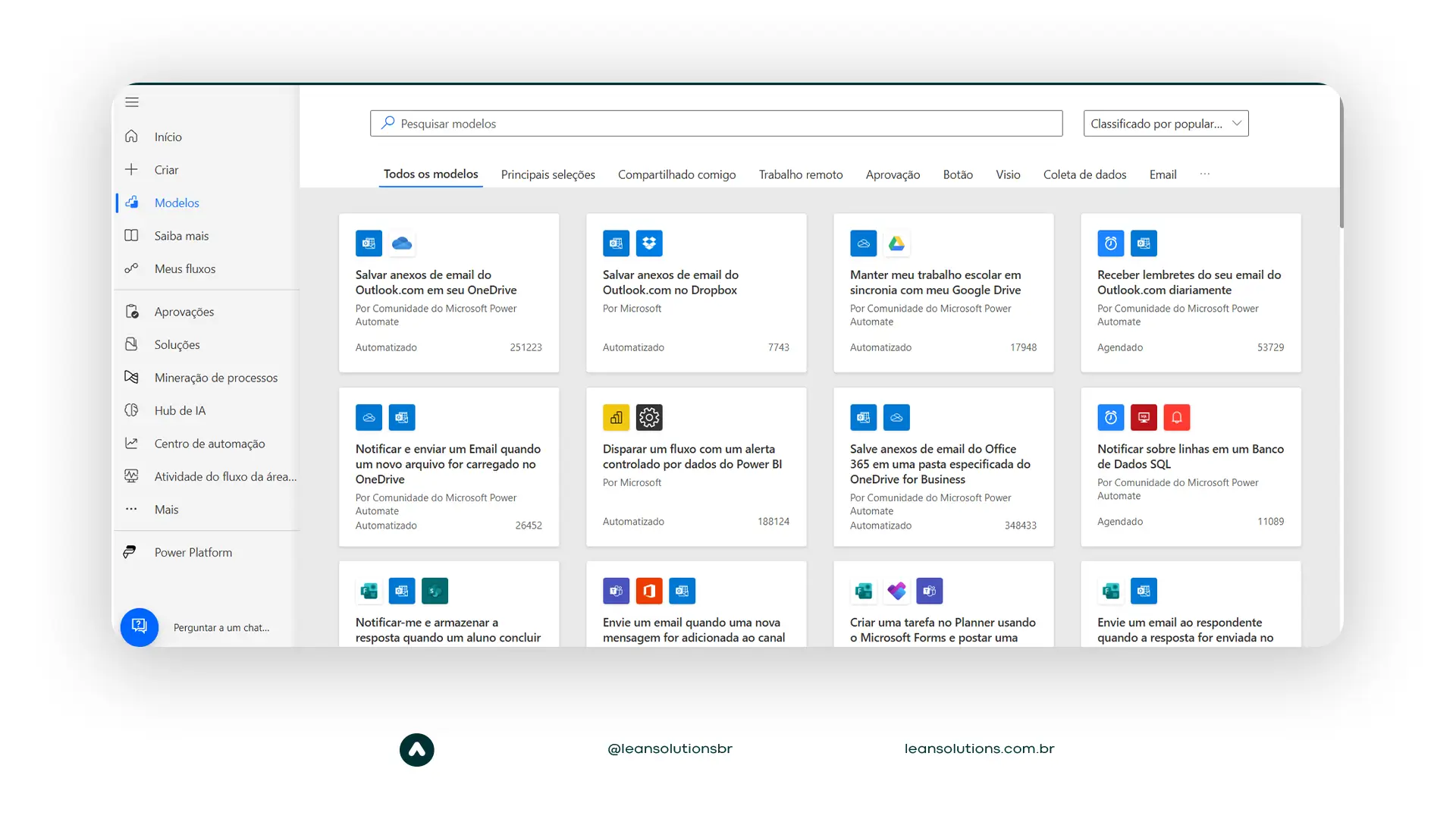This screenshot has height=819, width=1456.
Task: Click the Mineração de processos icon
Action: (131, 377)
